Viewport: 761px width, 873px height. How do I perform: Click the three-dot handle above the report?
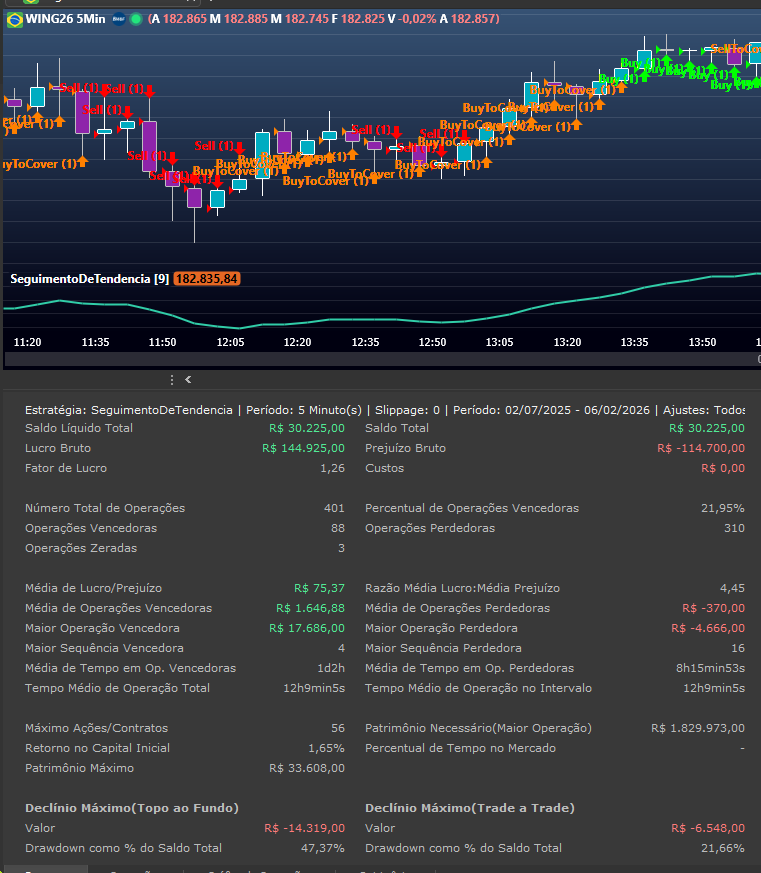point(172,380)
